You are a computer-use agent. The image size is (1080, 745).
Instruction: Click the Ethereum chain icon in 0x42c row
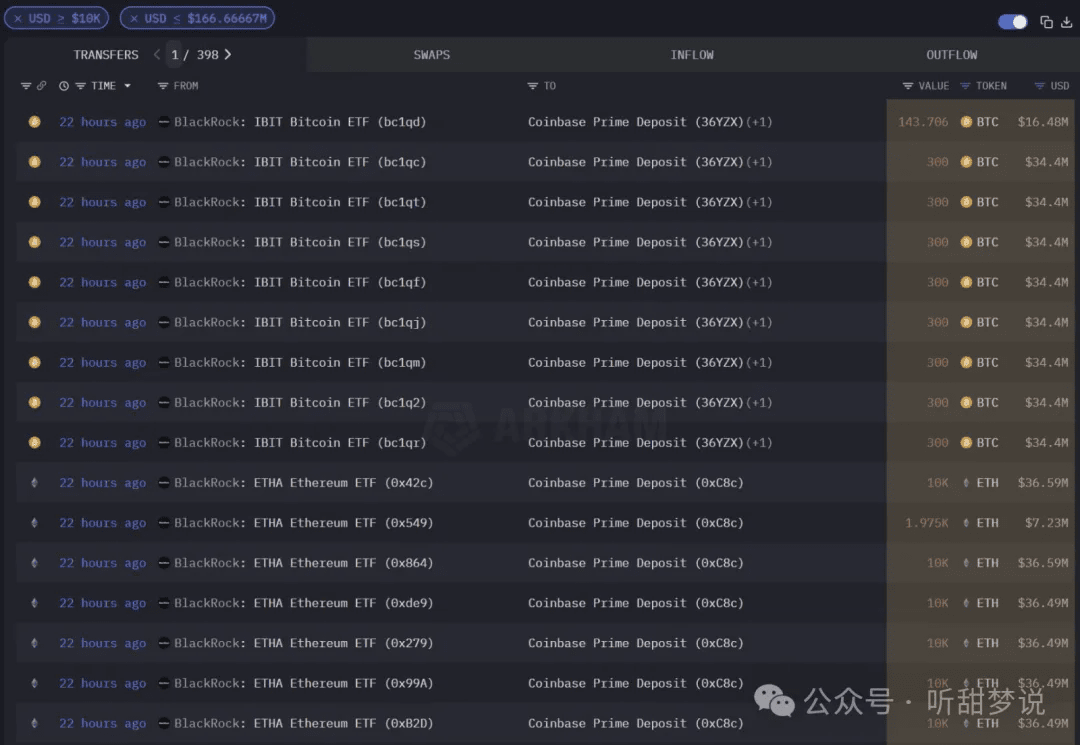point(34,483)
